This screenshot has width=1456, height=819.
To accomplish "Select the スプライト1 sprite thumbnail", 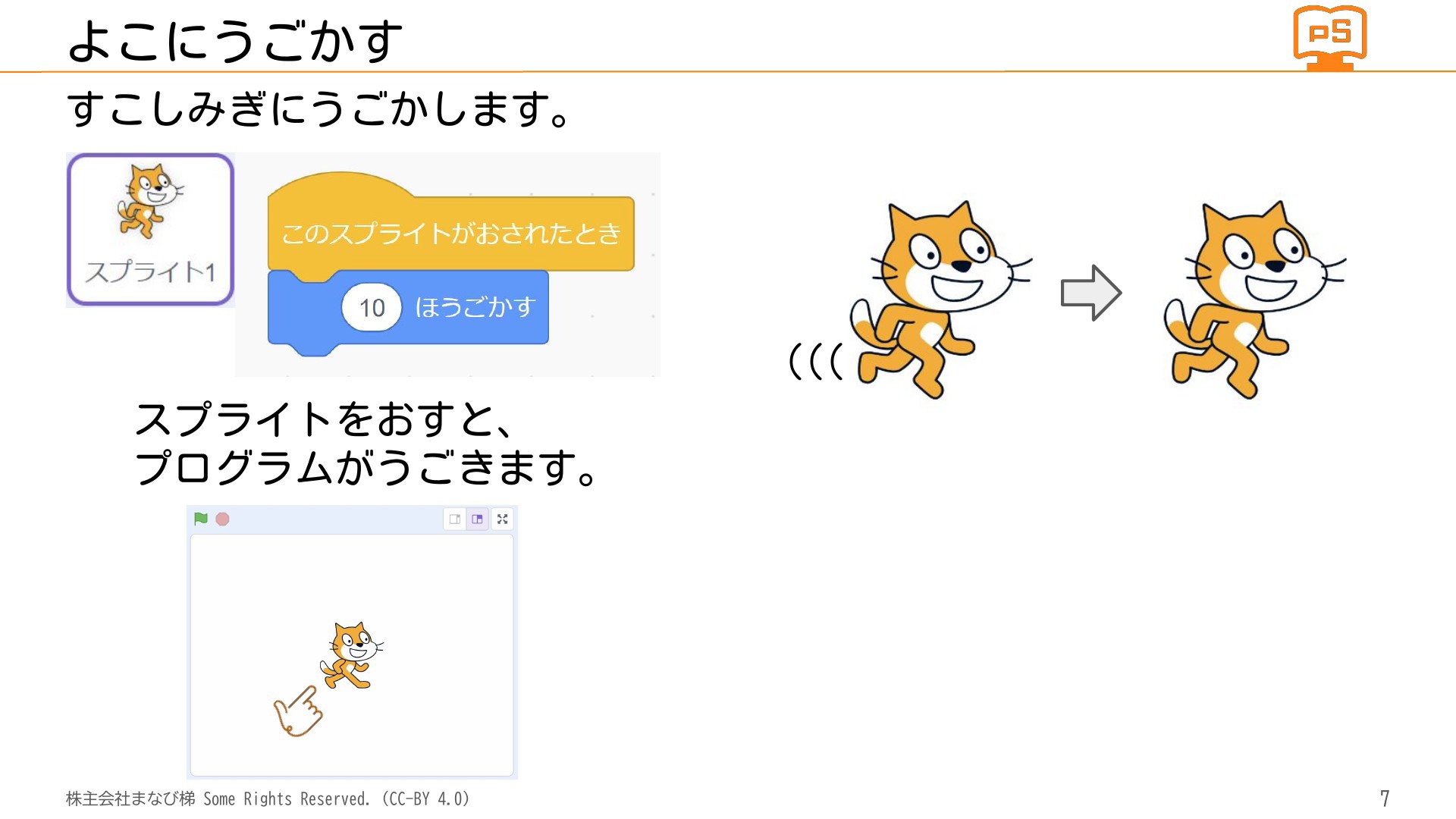I will 150,230.
